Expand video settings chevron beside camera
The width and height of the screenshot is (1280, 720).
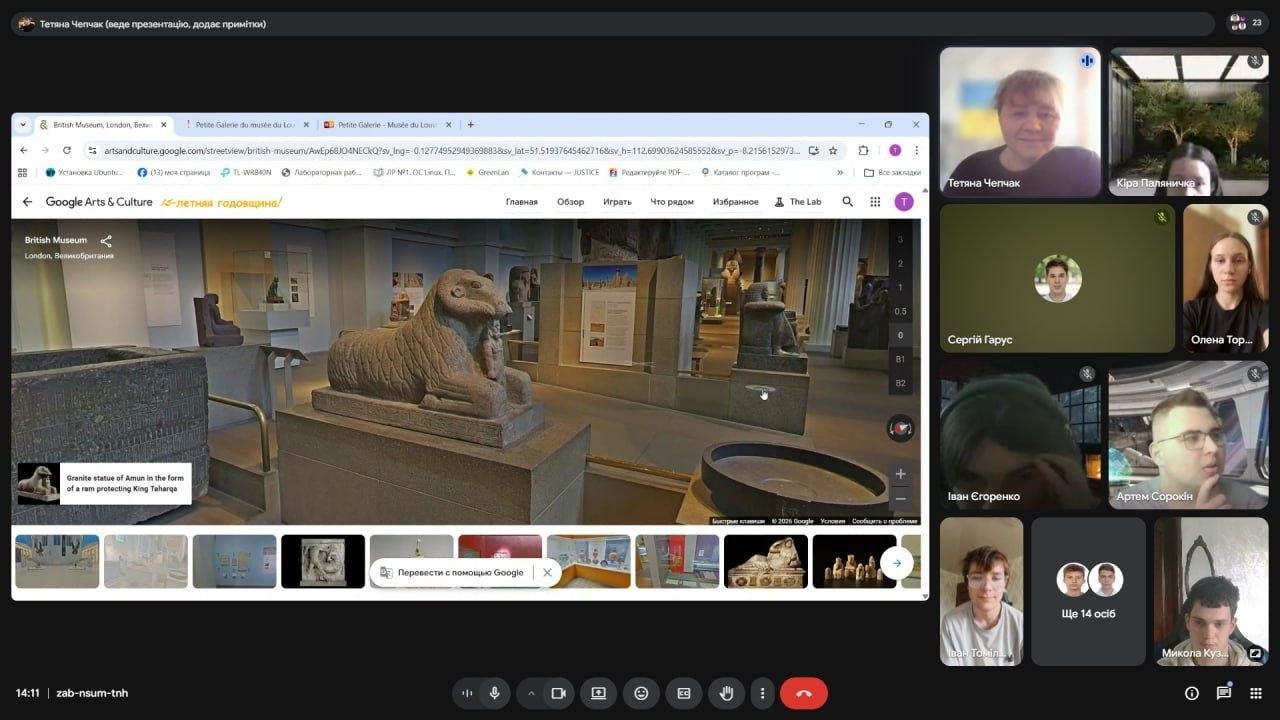531,693
